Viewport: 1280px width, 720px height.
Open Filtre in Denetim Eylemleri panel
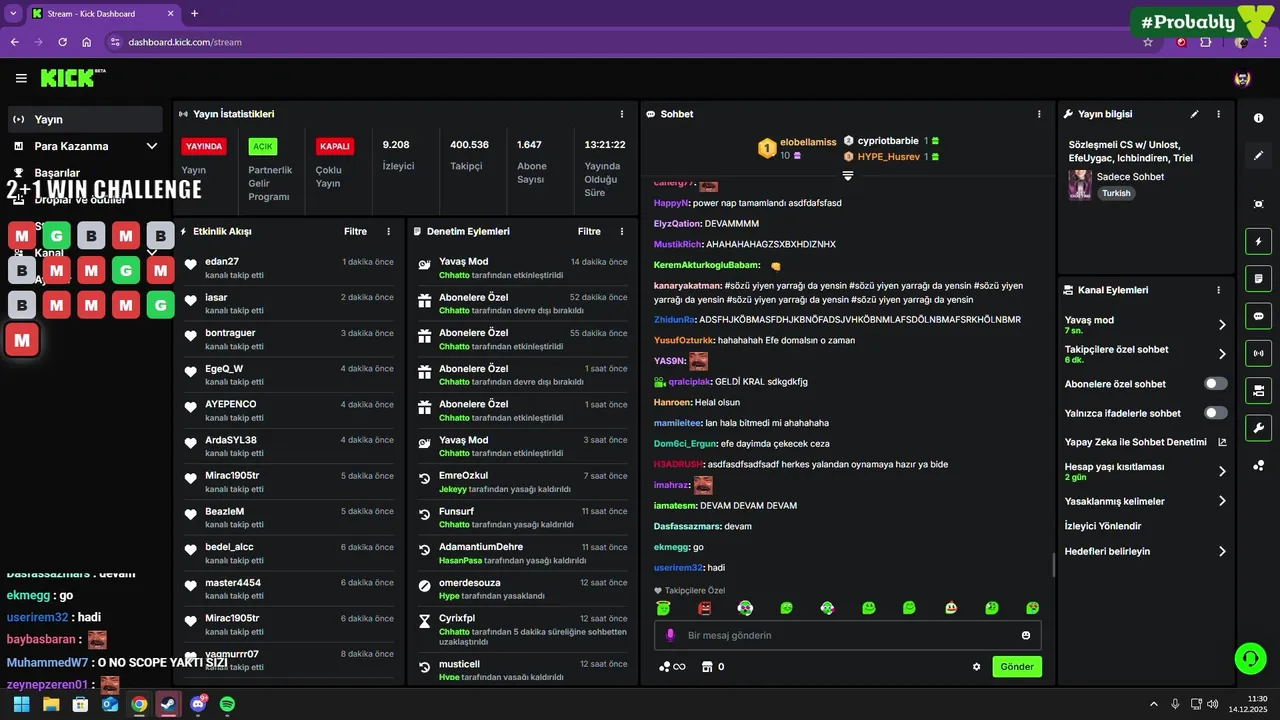pyautogui.click(x=589, y=231)
